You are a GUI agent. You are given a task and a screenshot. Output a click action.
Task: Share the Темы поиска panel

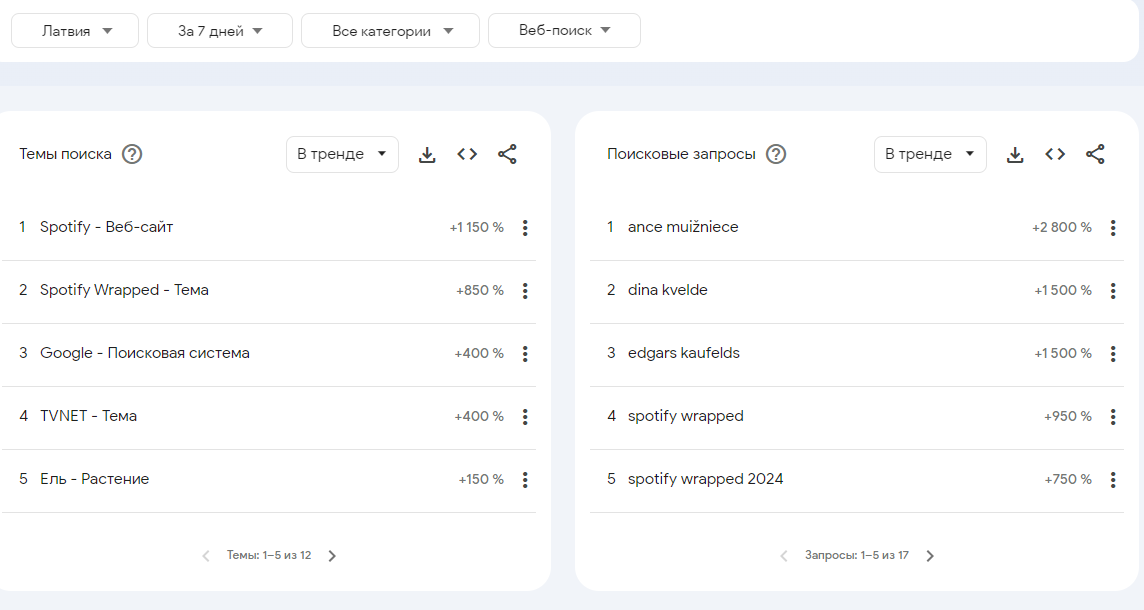tap(507, 154)
